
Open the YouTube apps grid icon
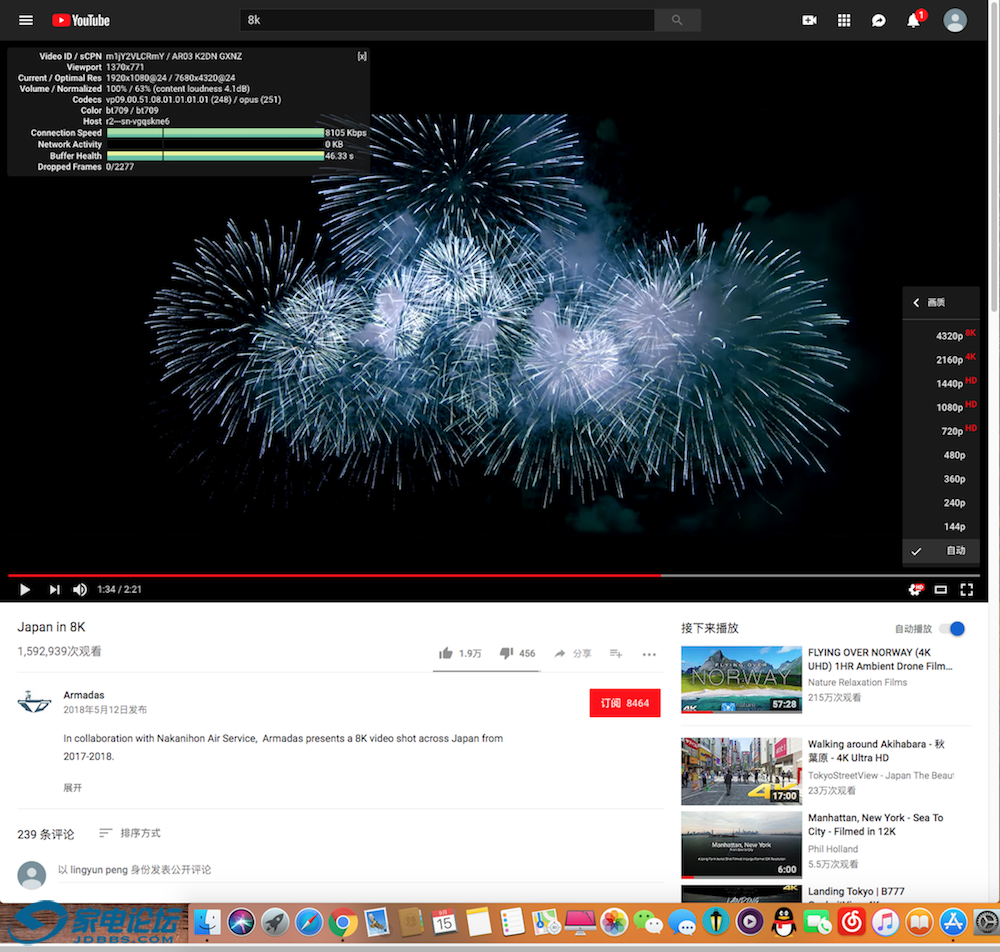point(844,20)
